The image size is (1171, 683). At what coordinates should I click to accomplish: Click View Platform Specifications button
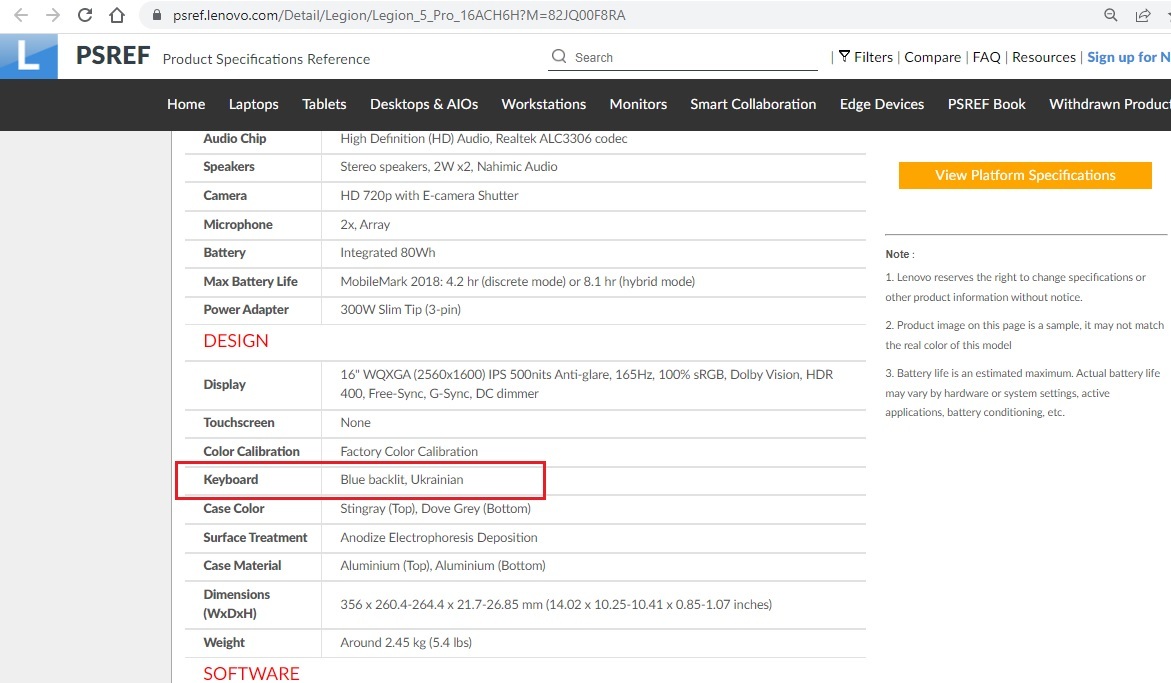(x=1025, y=175)
